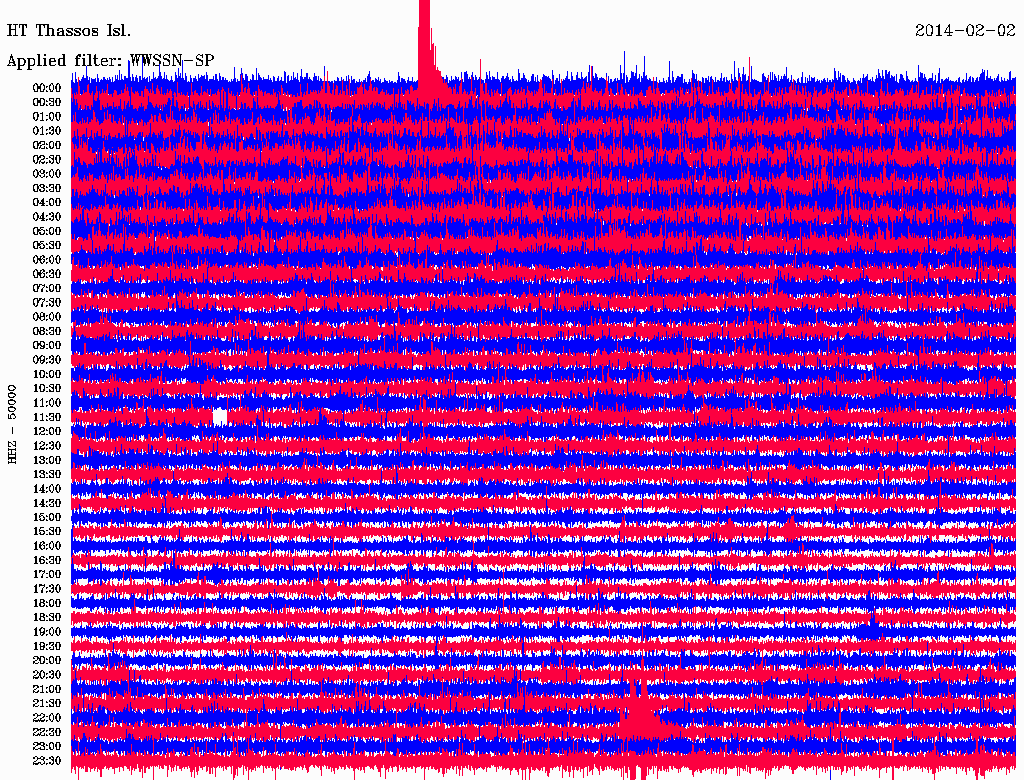
Task: Select the 11:30 time label
Action: (46, 417)
